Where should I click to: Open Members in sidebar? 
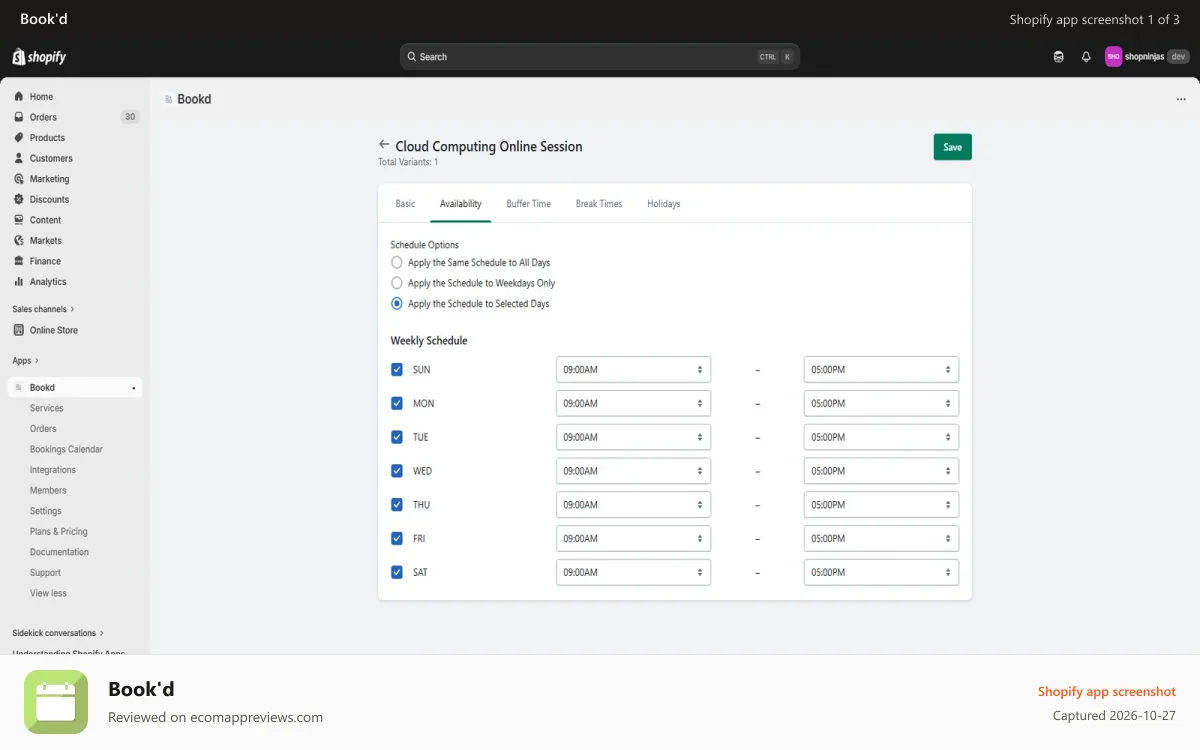coord(48,490)
